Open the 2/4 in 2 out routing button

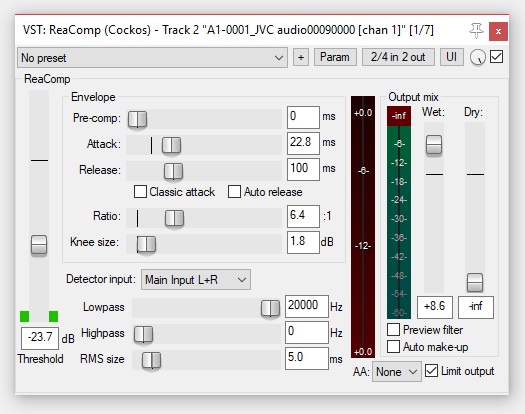point(398,57)
